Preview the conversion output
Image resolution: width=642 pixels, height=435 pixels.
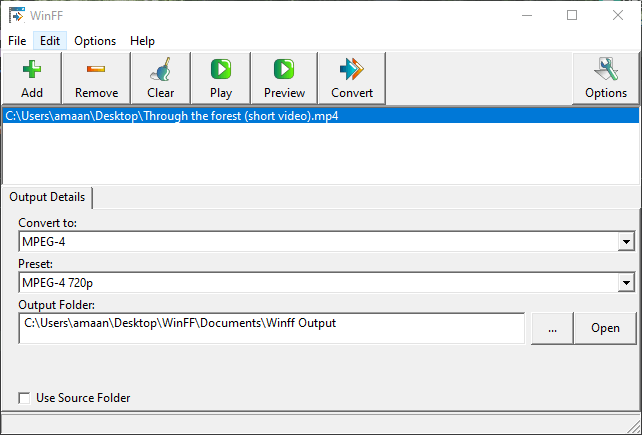284,78
